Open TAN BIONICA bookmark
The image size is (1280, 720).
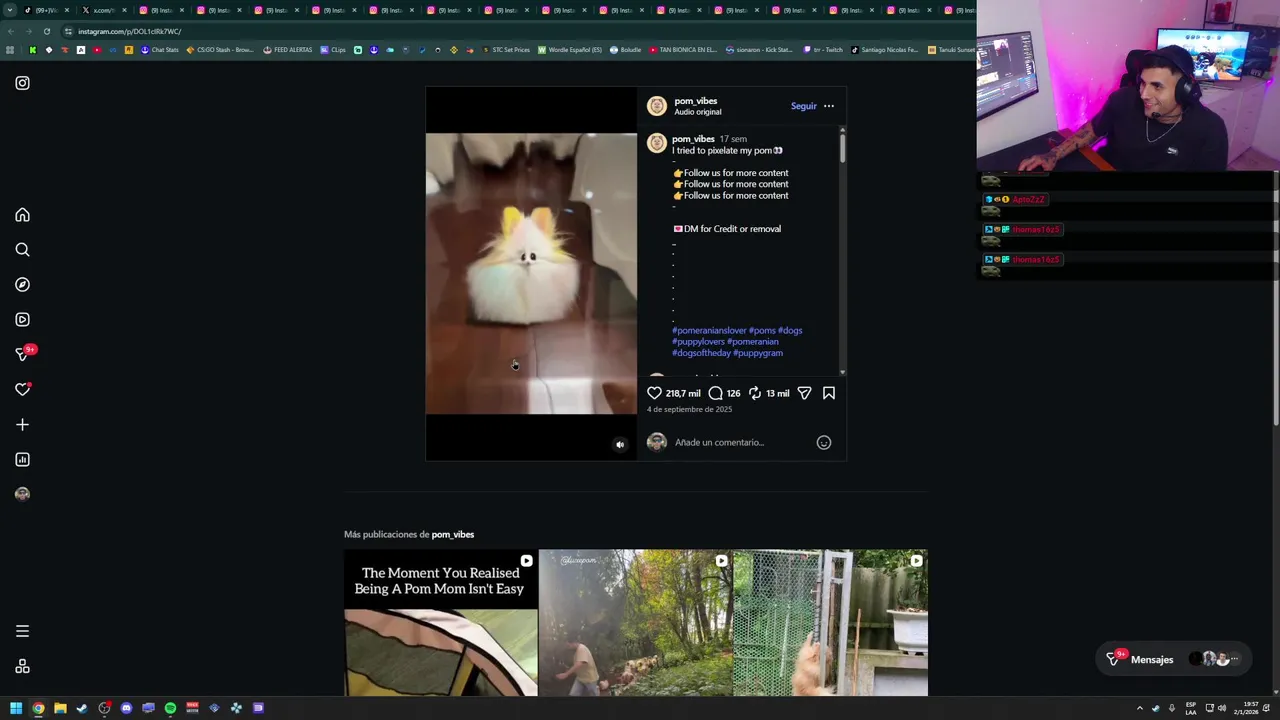click(x=683, y=50)
